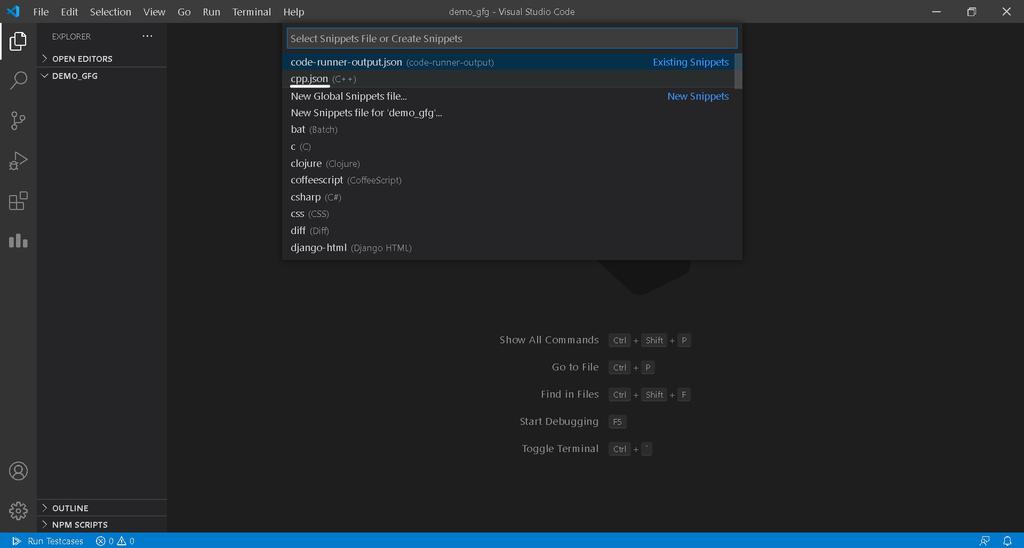Open the notifications bell icon
The width and height of the screenshot is (1024, 548).
1007,541
